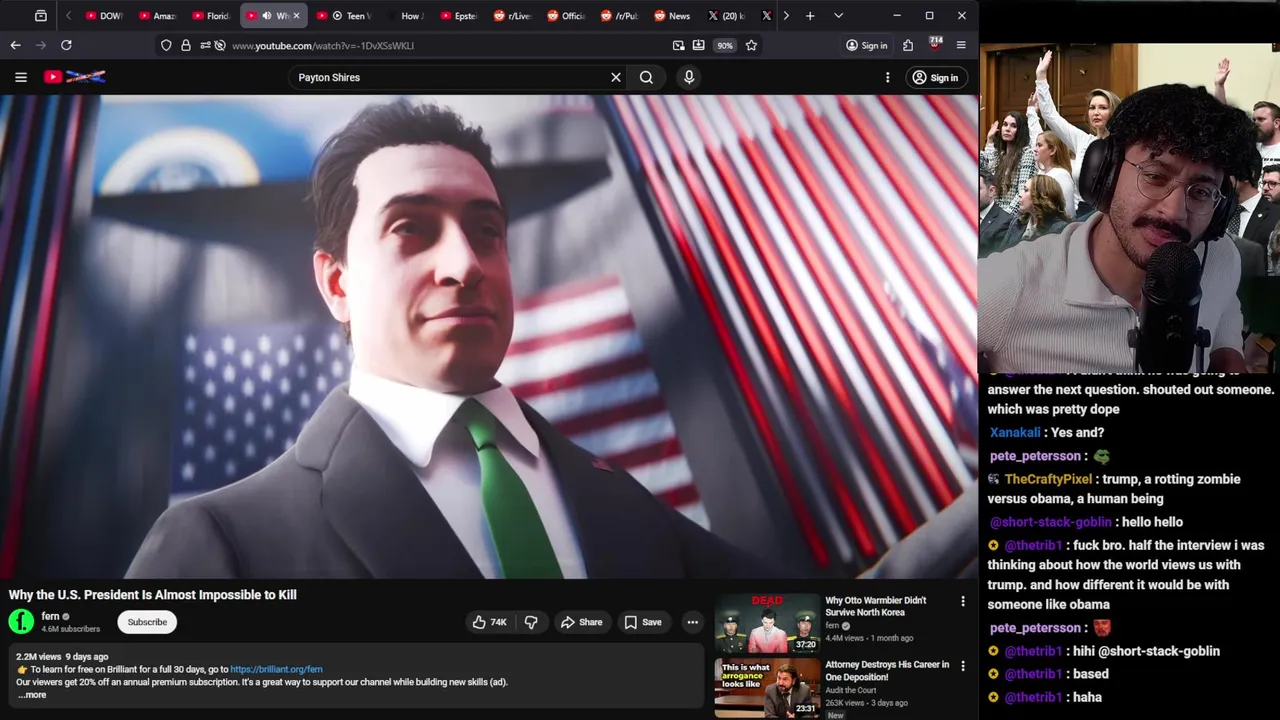Click the extension icon with 714 badge
1280x720 pixels.
coord(935,44)
